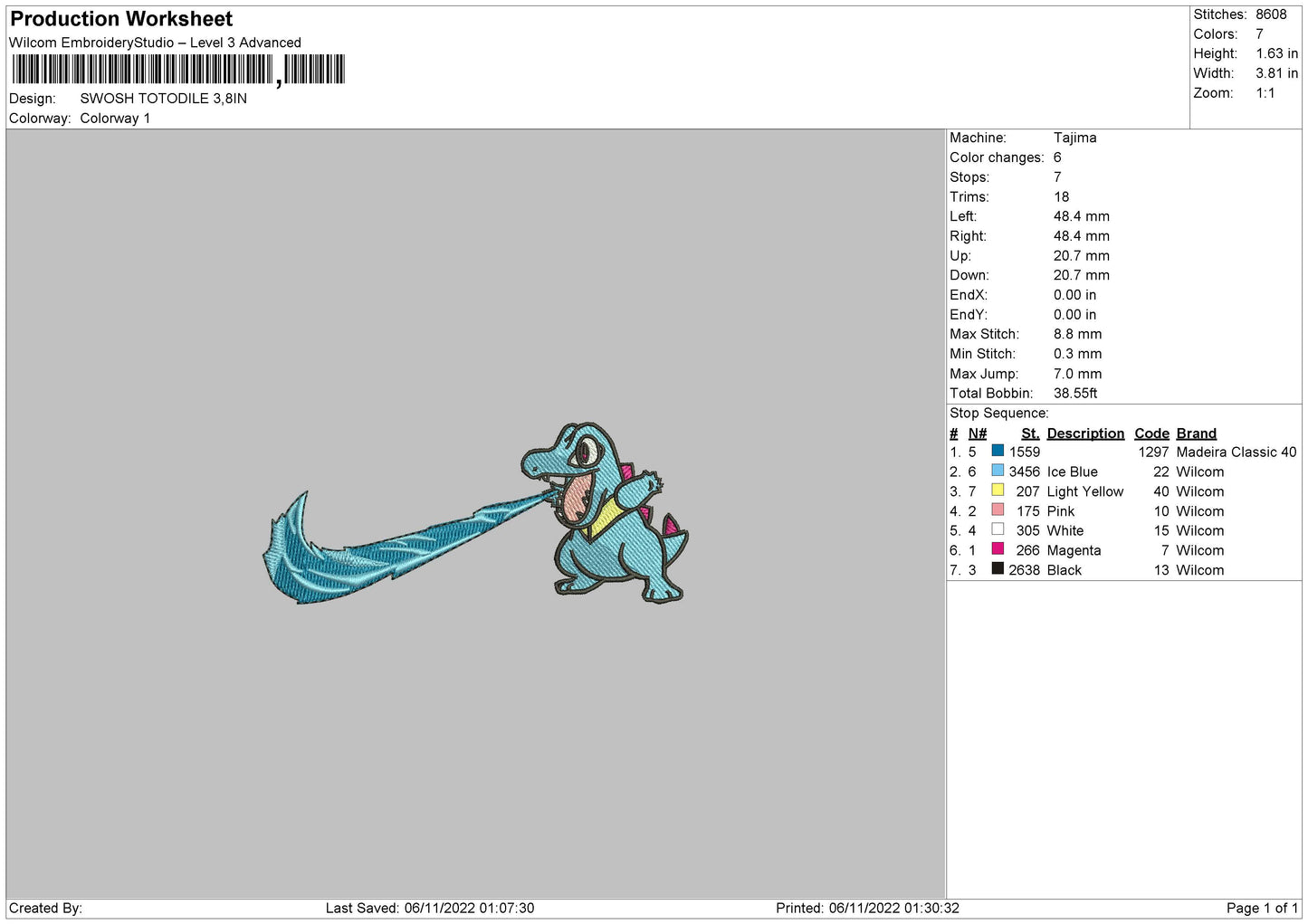Select the Code column header

coord(1151,433)
